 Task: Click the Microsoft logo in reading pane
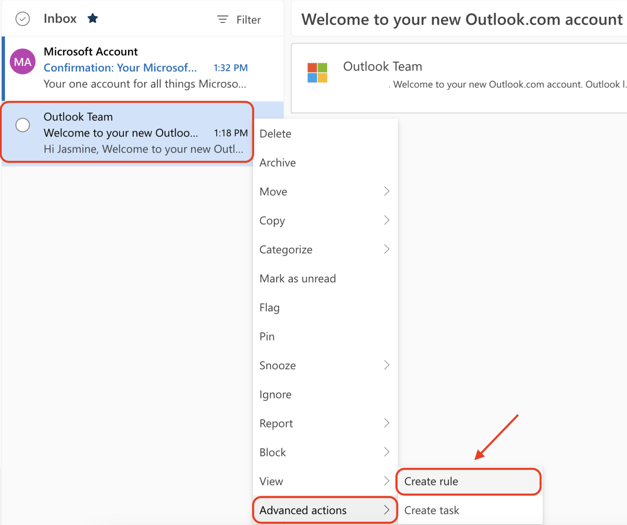[317, 72]
